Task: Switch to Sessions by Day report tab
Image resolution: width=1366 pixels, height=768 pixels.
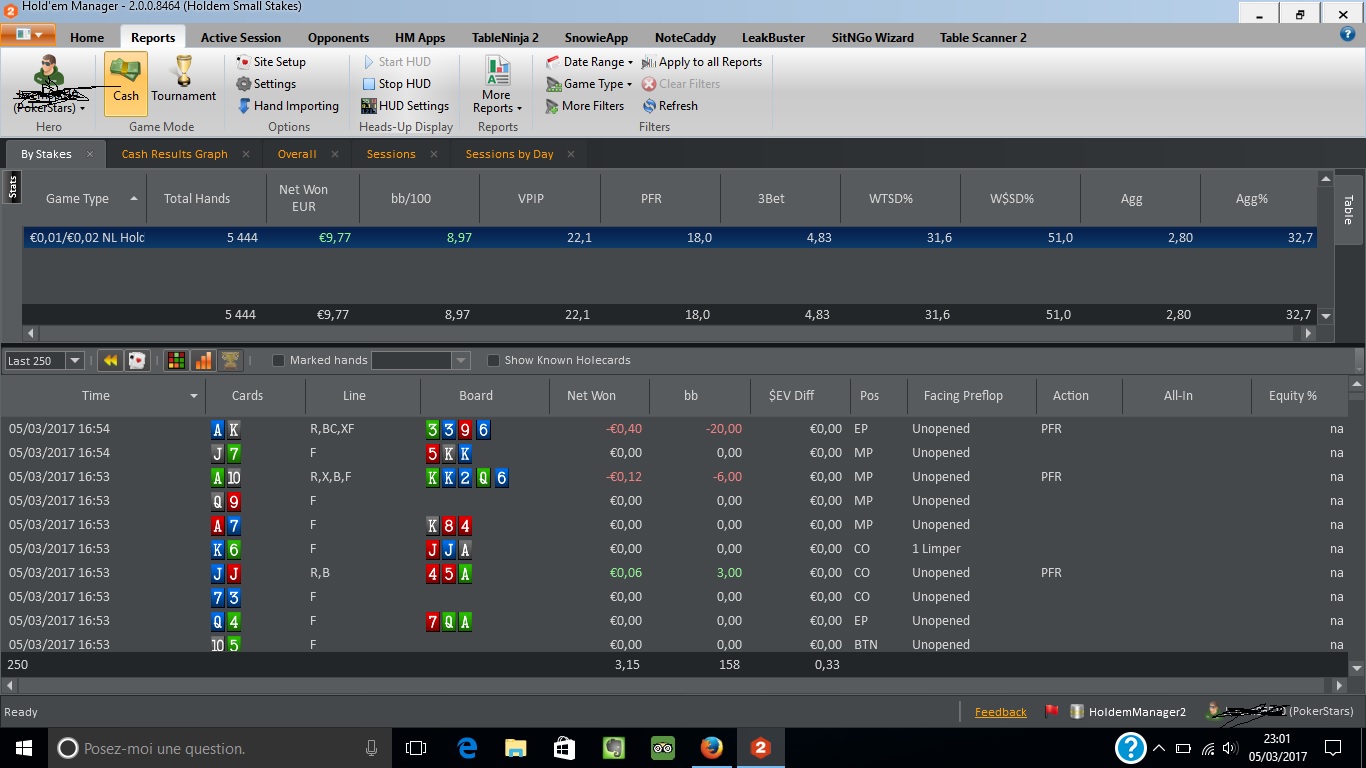Action: click(x=509, y=154)
